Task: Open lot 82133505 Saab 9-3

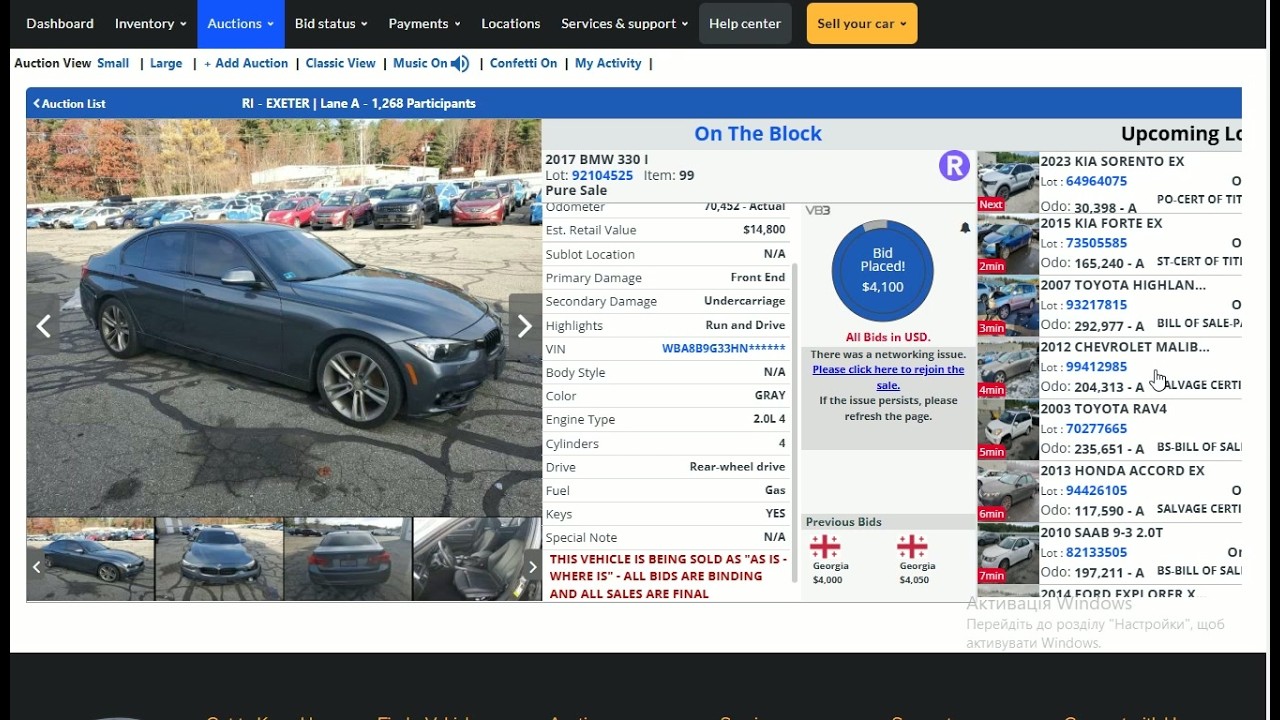Action: (1096, 553)
